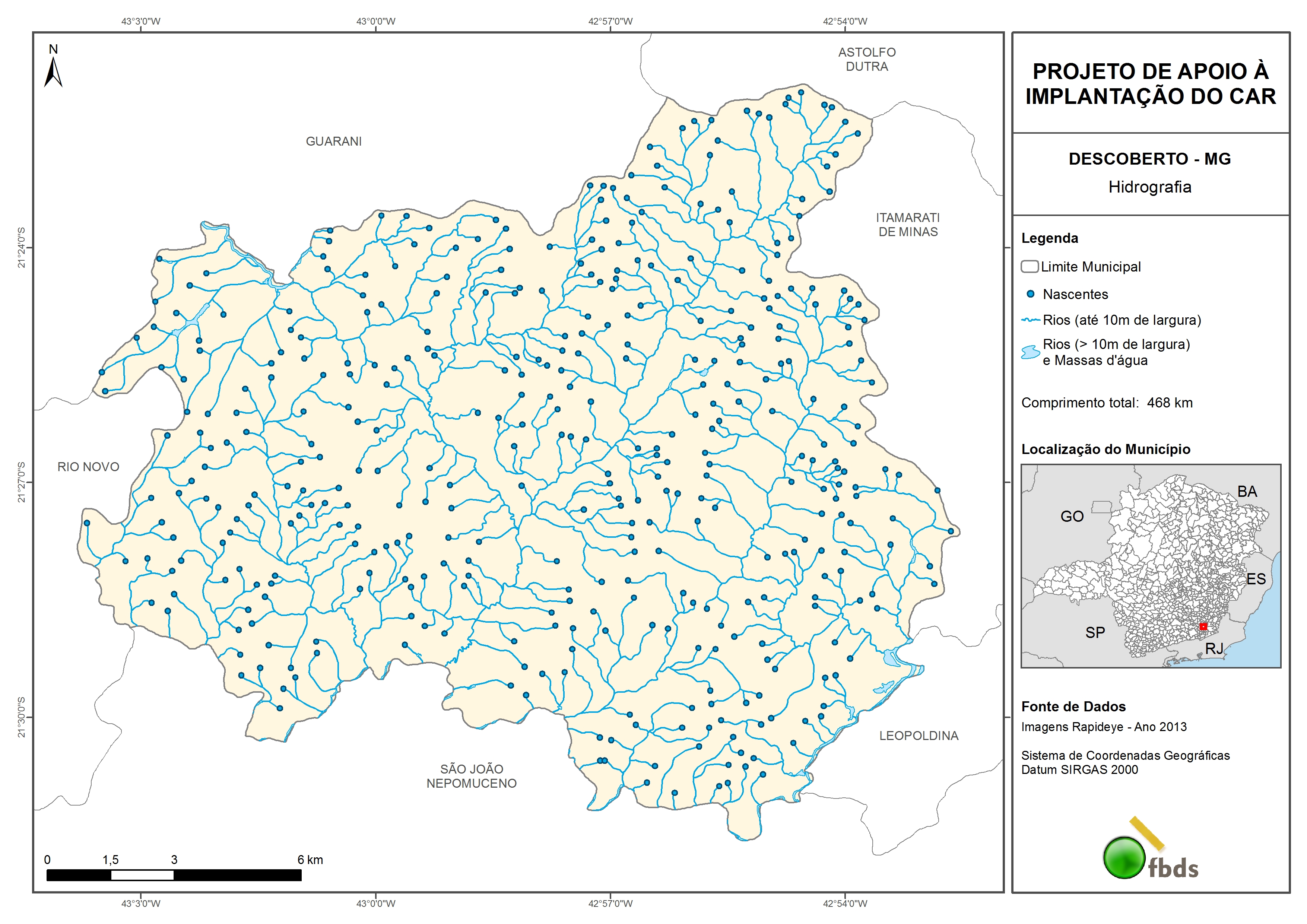Click the DESCOBERTO - MG heading
This screenshot has width=1307, height=924.
pos(1149,159)
